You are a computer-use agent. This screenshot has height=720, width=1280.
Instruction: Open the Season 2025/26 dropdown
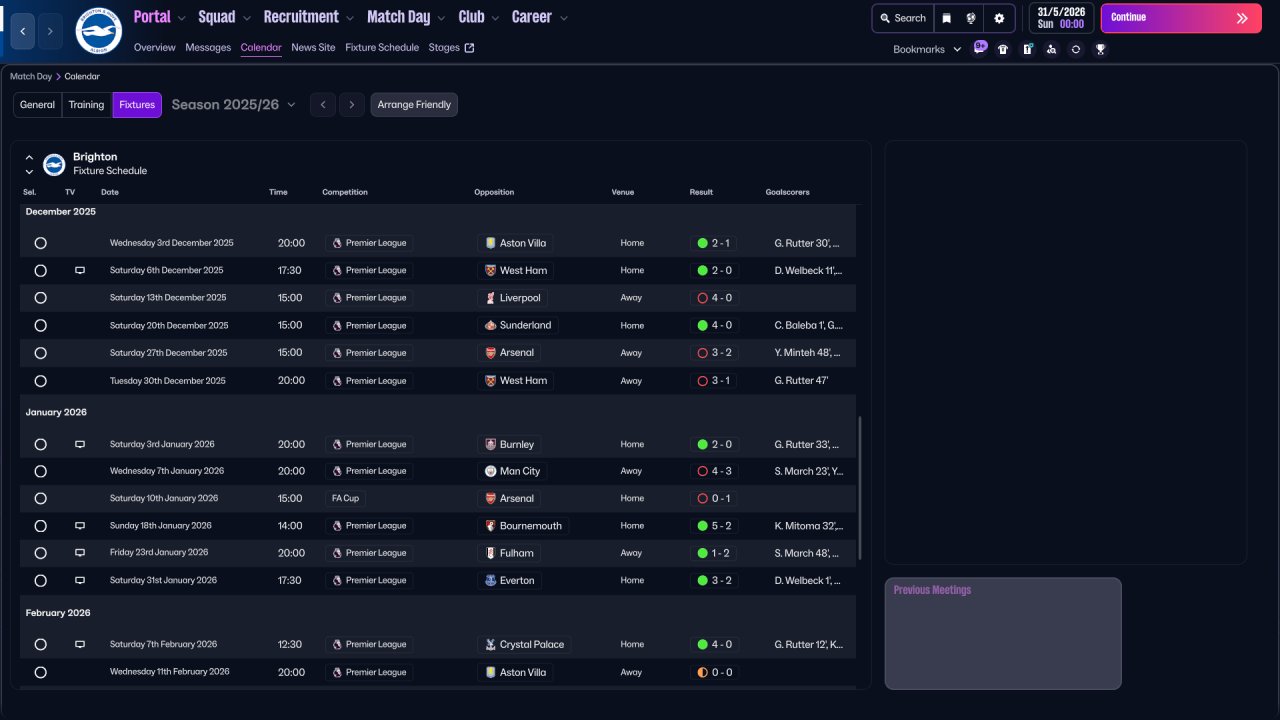click(234, 105)
